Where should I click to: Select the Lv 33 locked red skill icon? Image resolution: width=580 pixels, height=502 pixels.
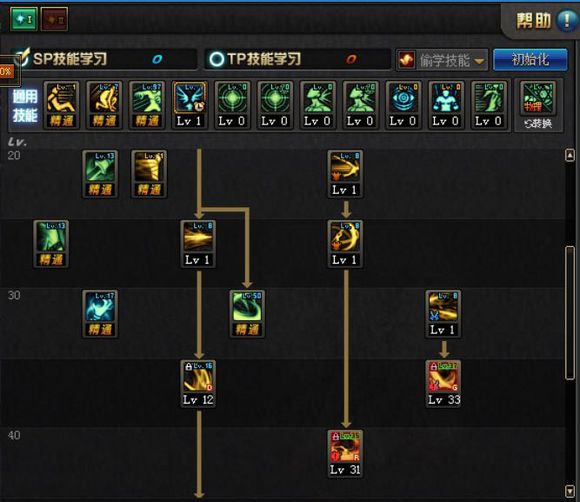tap(443, 384)
